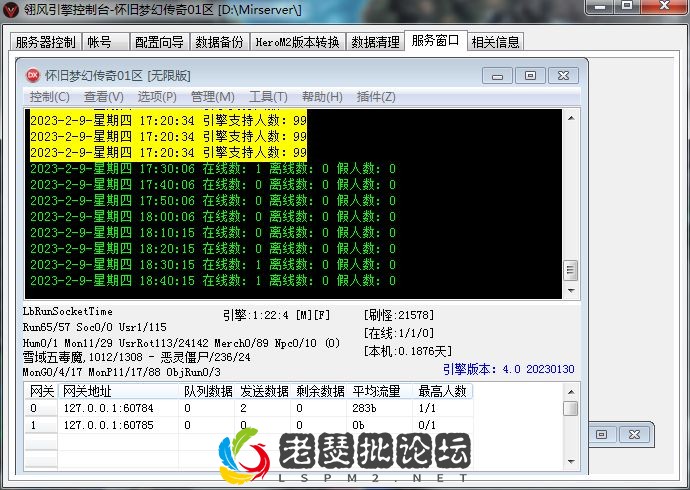Click the DX icon of 怀旧梦幻传奇01区 window

[33, 75]
